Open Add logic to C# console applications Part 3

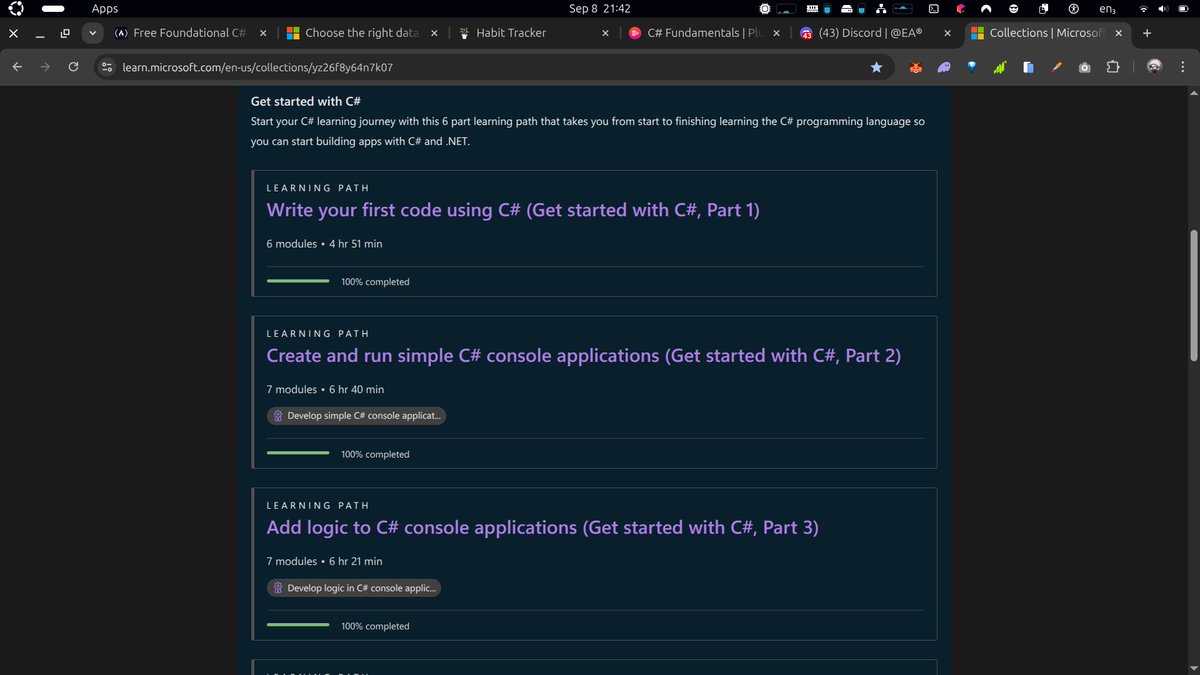542,527
